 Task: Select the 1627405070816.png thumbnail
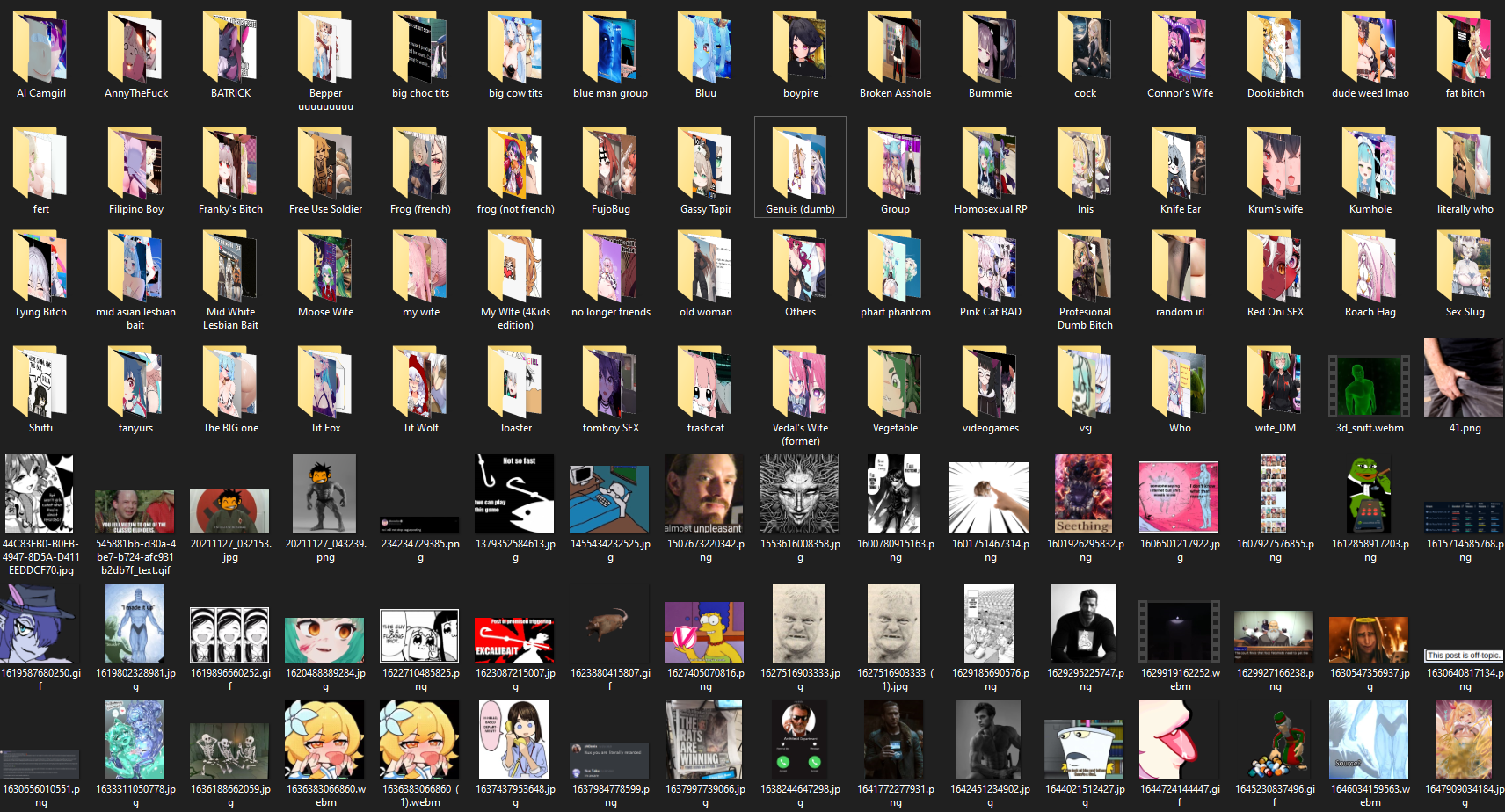click(704, 632)
